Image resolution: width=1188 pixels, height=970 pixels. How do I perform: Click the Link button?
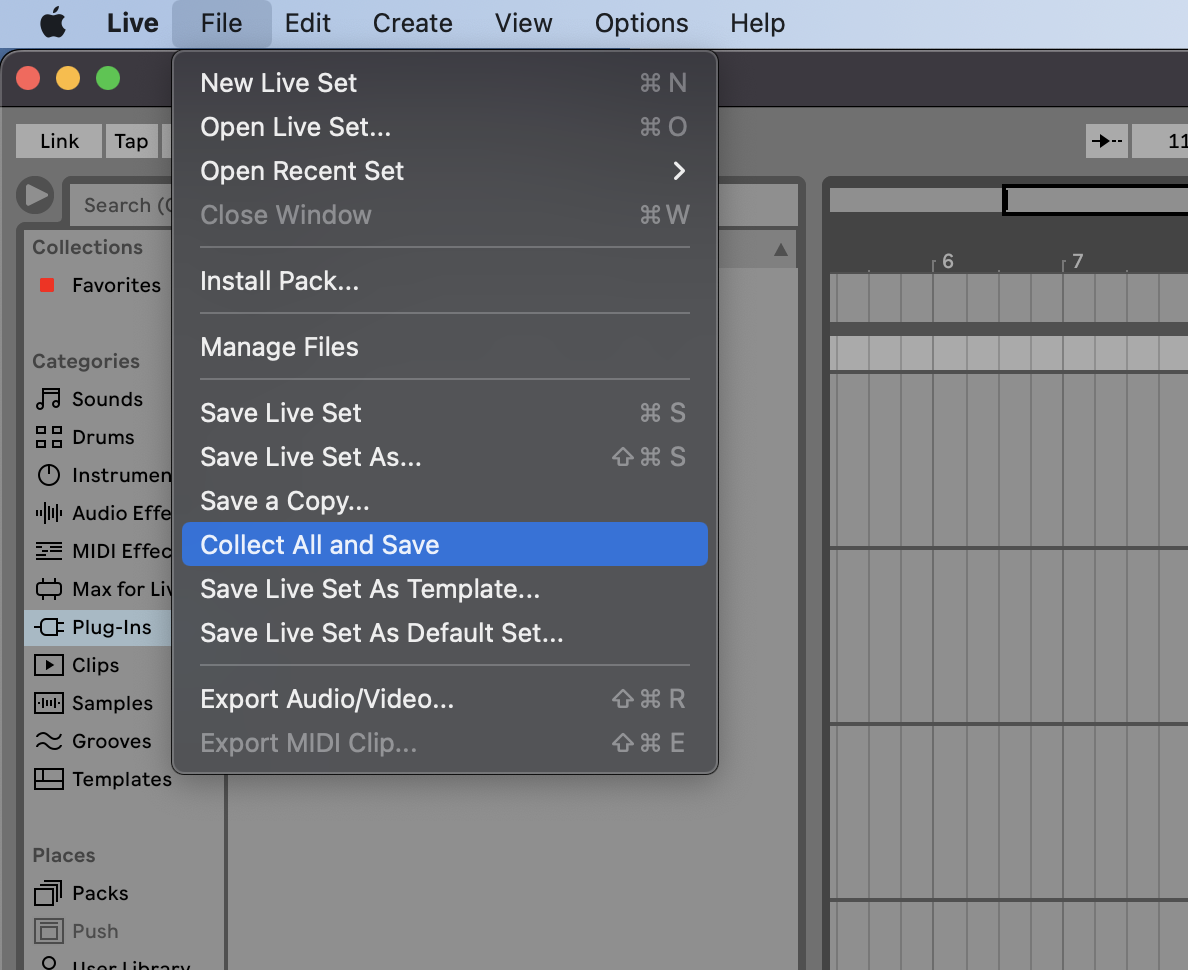[59, 141]
